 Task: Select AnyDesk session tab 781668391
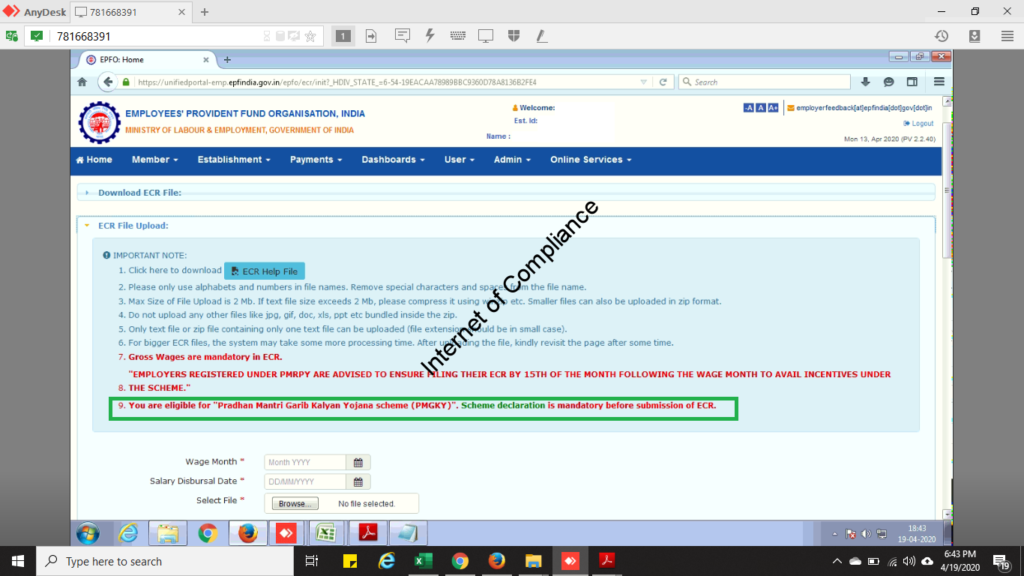pos(129,12)
